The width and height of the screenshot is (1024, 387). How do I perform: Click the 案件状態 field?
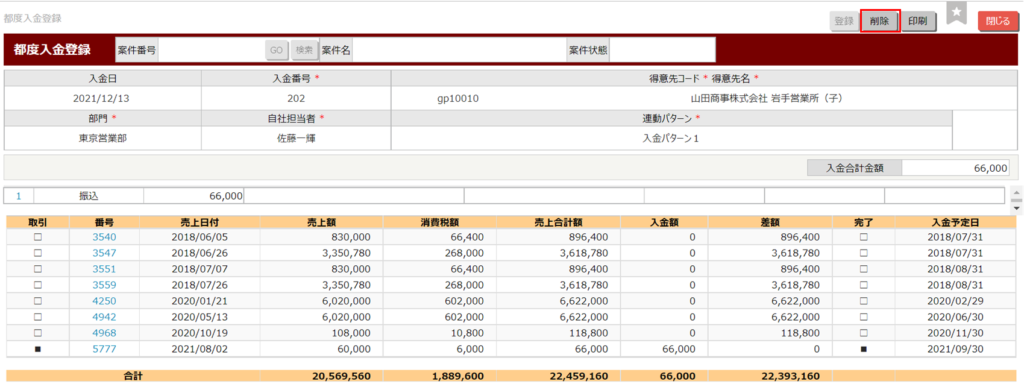point(662,50)
